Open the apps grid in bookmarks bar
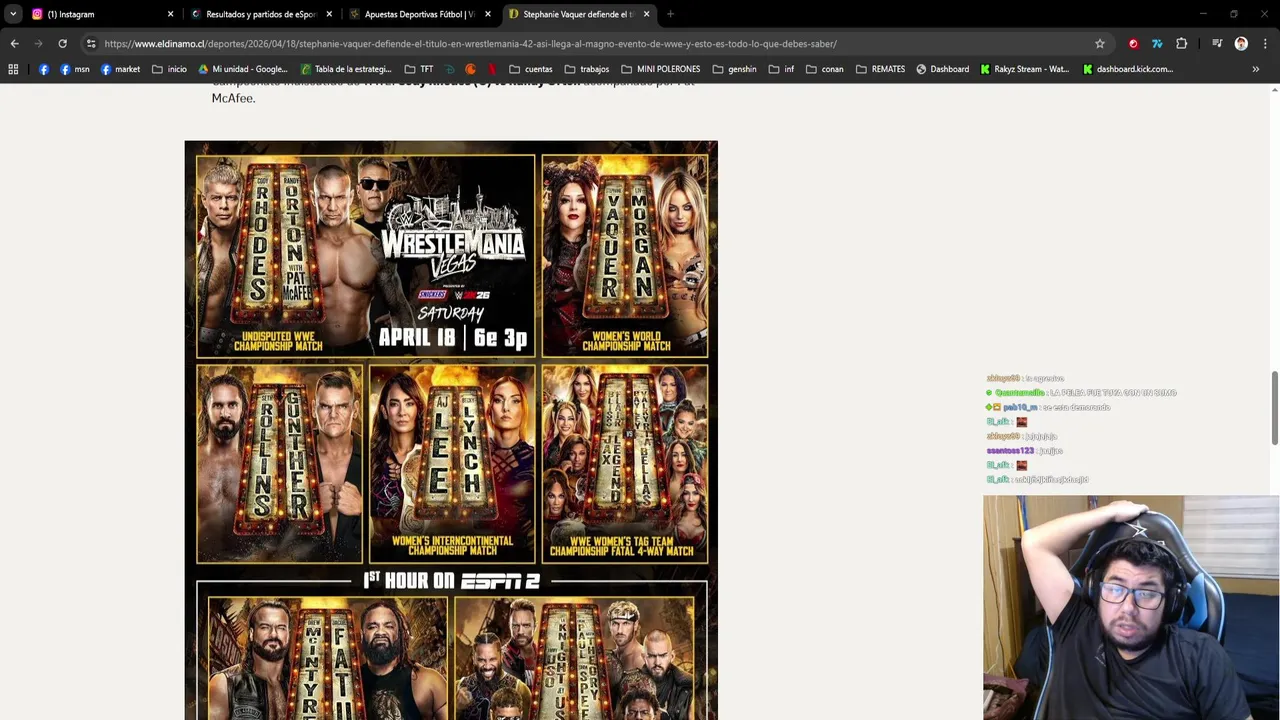 13,69
